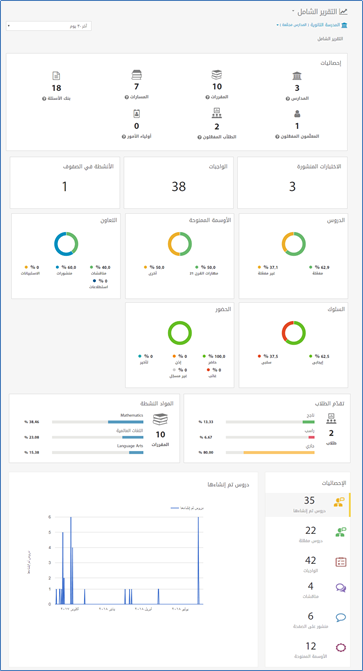The image size is (363, 671).
Task: Open the آخر ٣٠ يوم date range dropdown
Action: tap(49, 26)
